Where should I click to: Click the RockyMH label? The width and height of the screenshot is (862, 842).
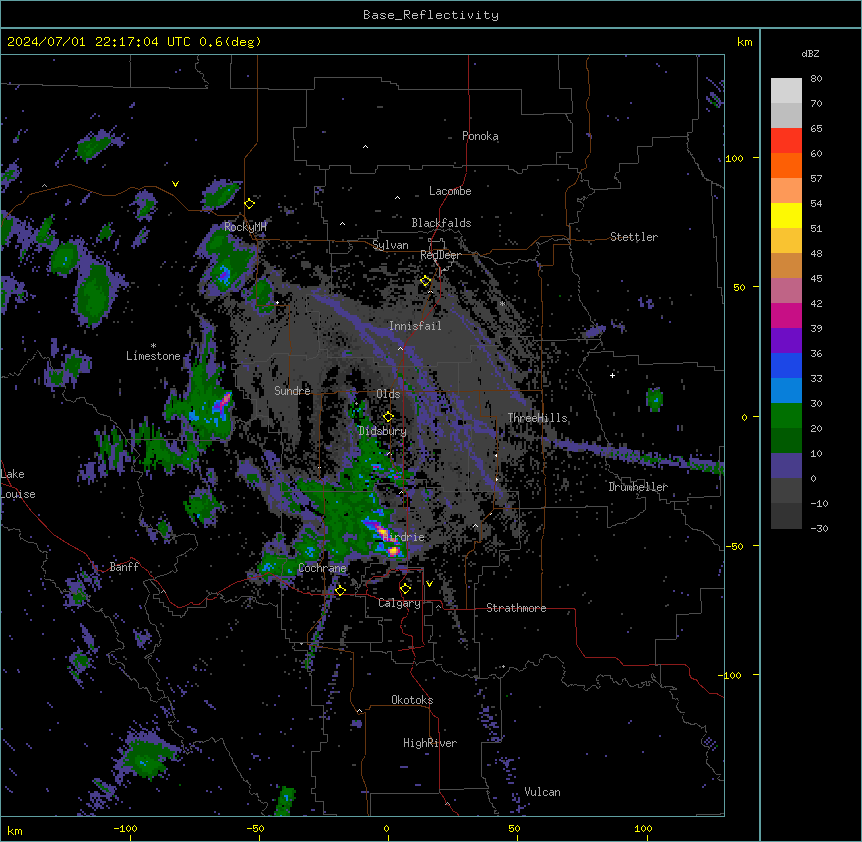tap(245, 226)
